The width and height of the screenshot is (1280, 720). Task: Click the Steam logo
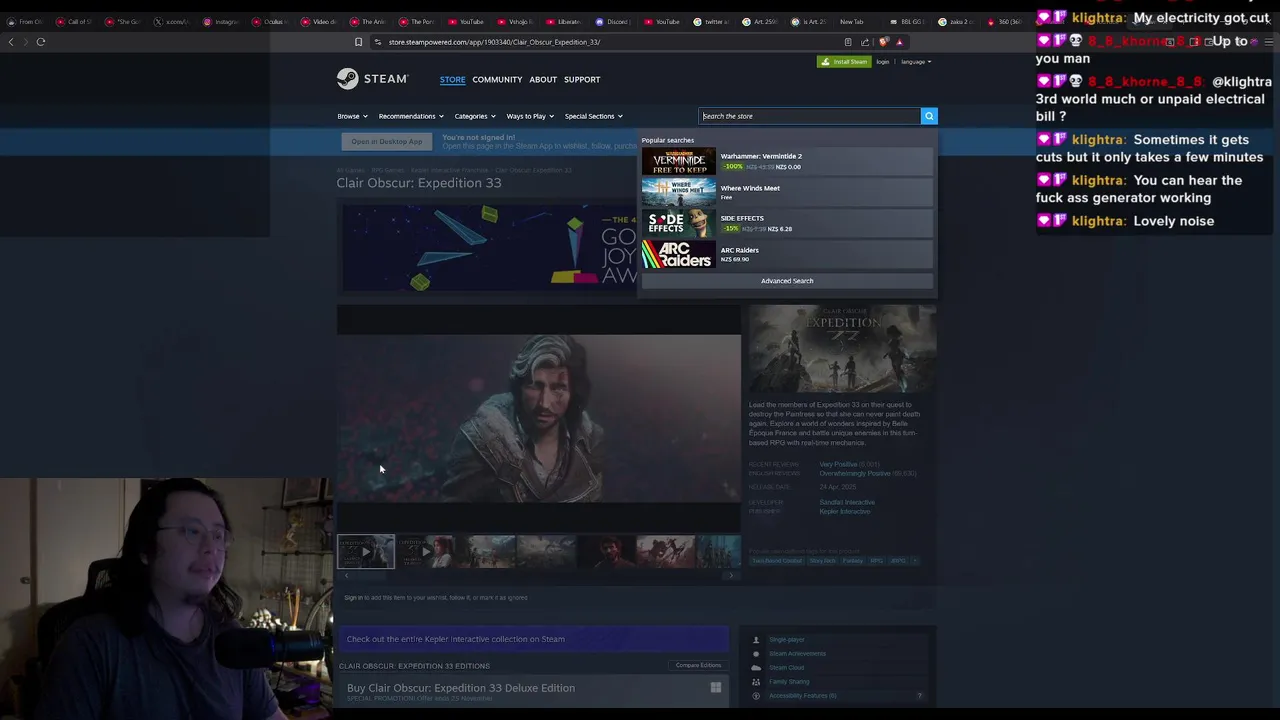coord(372,79)
